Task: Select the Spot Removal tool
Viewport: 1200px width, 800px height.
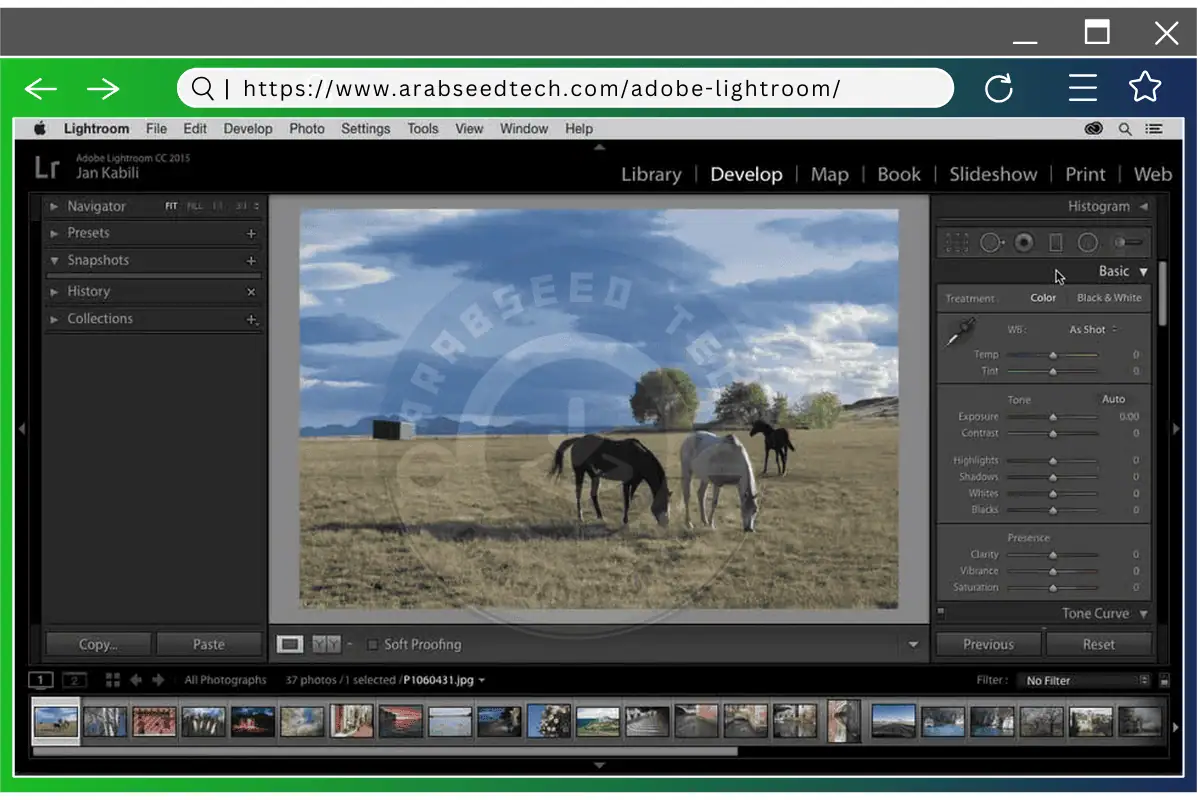Action: click(x=990, y=242)
